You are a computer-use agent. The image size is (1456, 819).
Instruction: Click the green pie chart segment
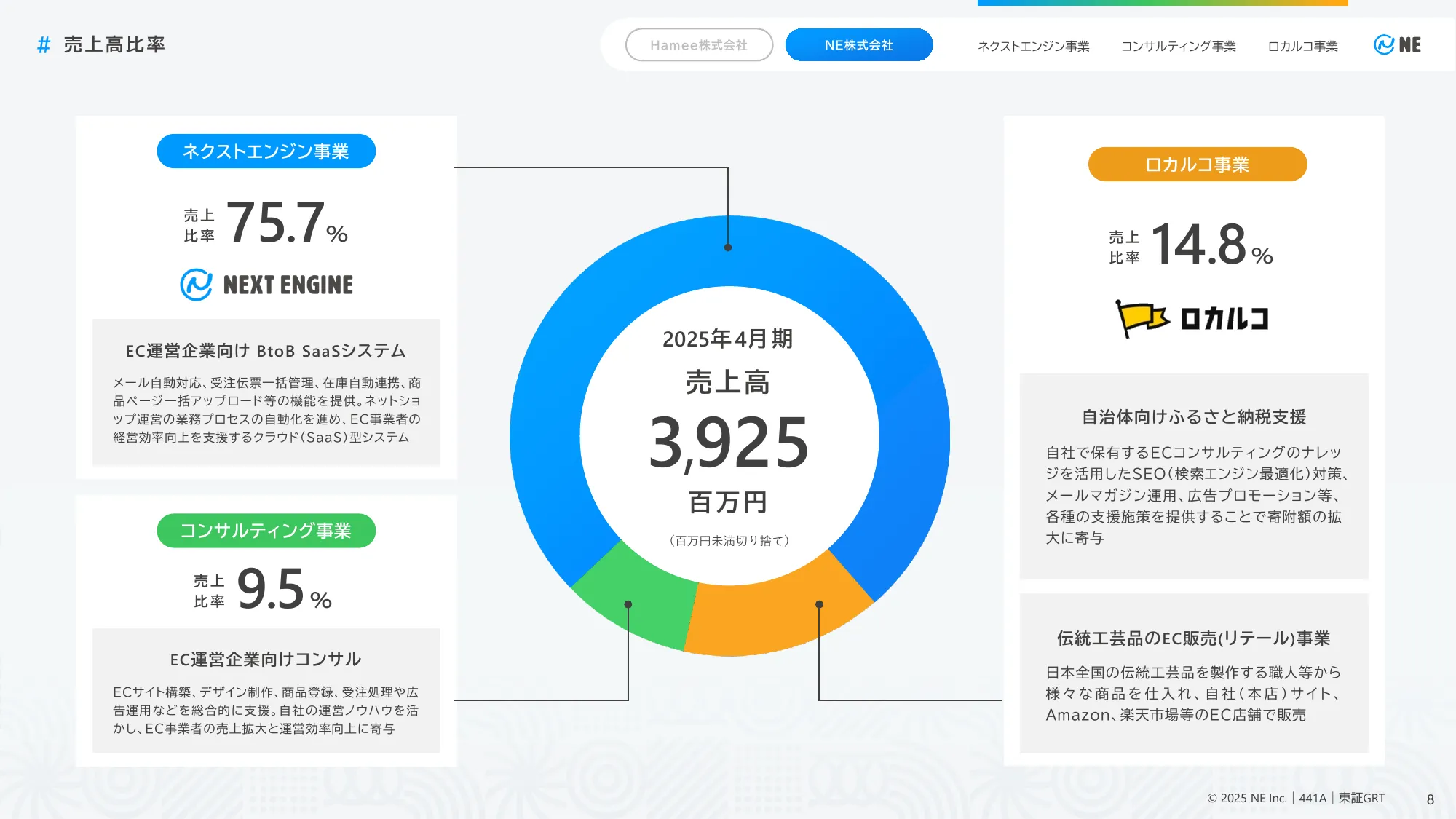[x=630, y=604]
